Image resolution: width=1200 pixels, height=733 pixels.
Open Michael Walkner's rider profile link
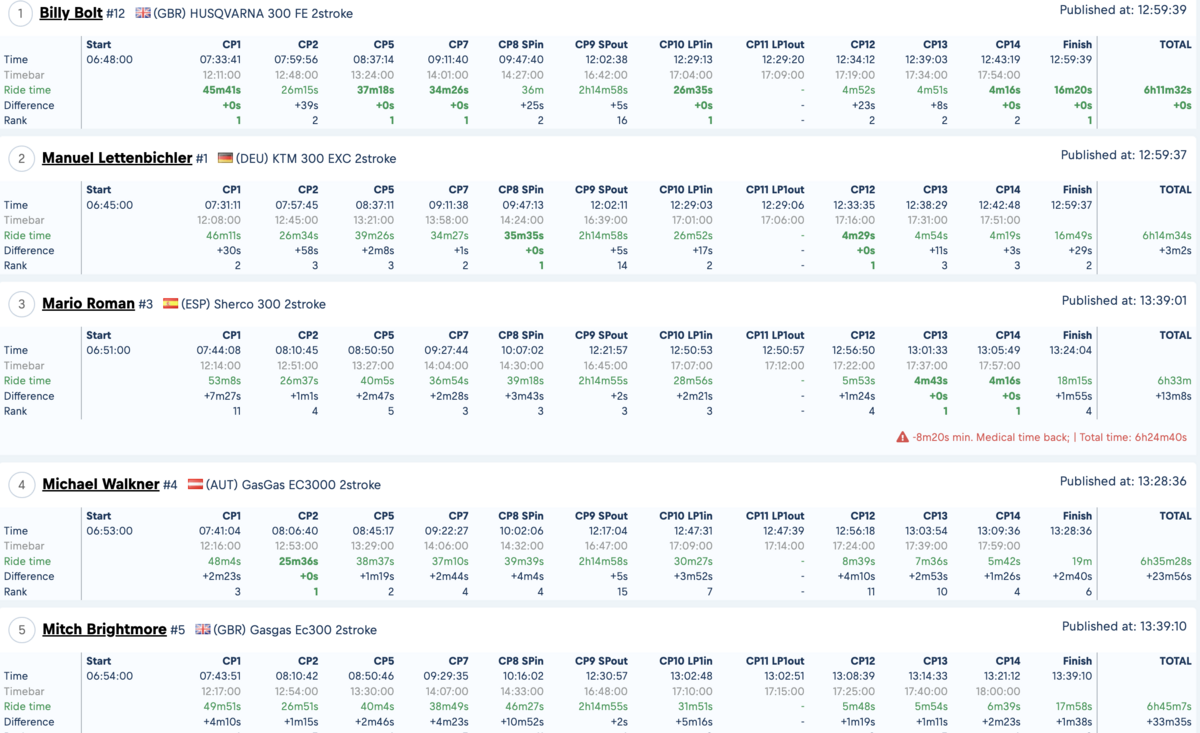coord(101,484)
